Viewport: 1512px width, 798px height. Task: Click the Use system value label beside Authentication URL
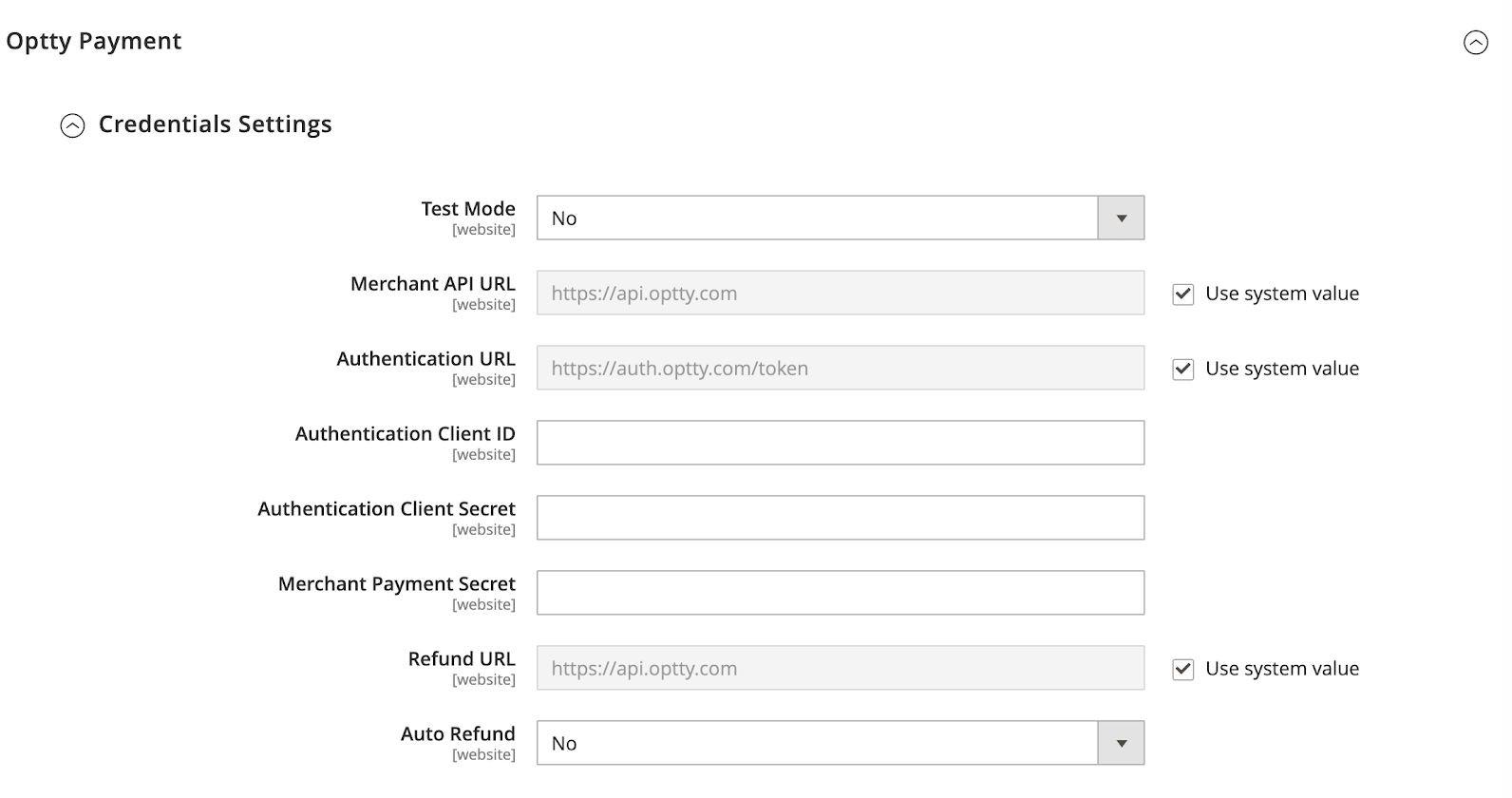pos(1281,369)
